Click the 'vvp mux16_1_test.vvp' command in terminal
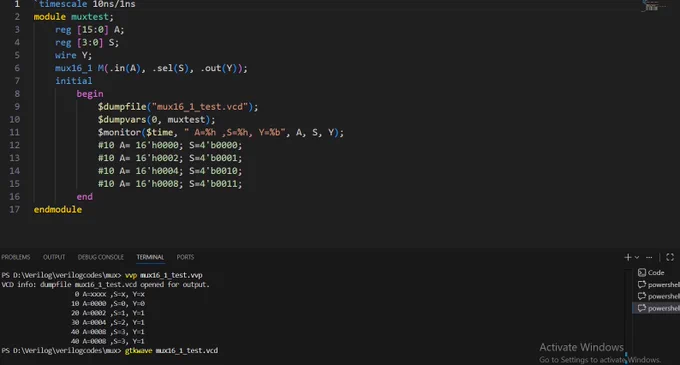The width and height of the screenshot is (680, 365). (x=163, y=275)
